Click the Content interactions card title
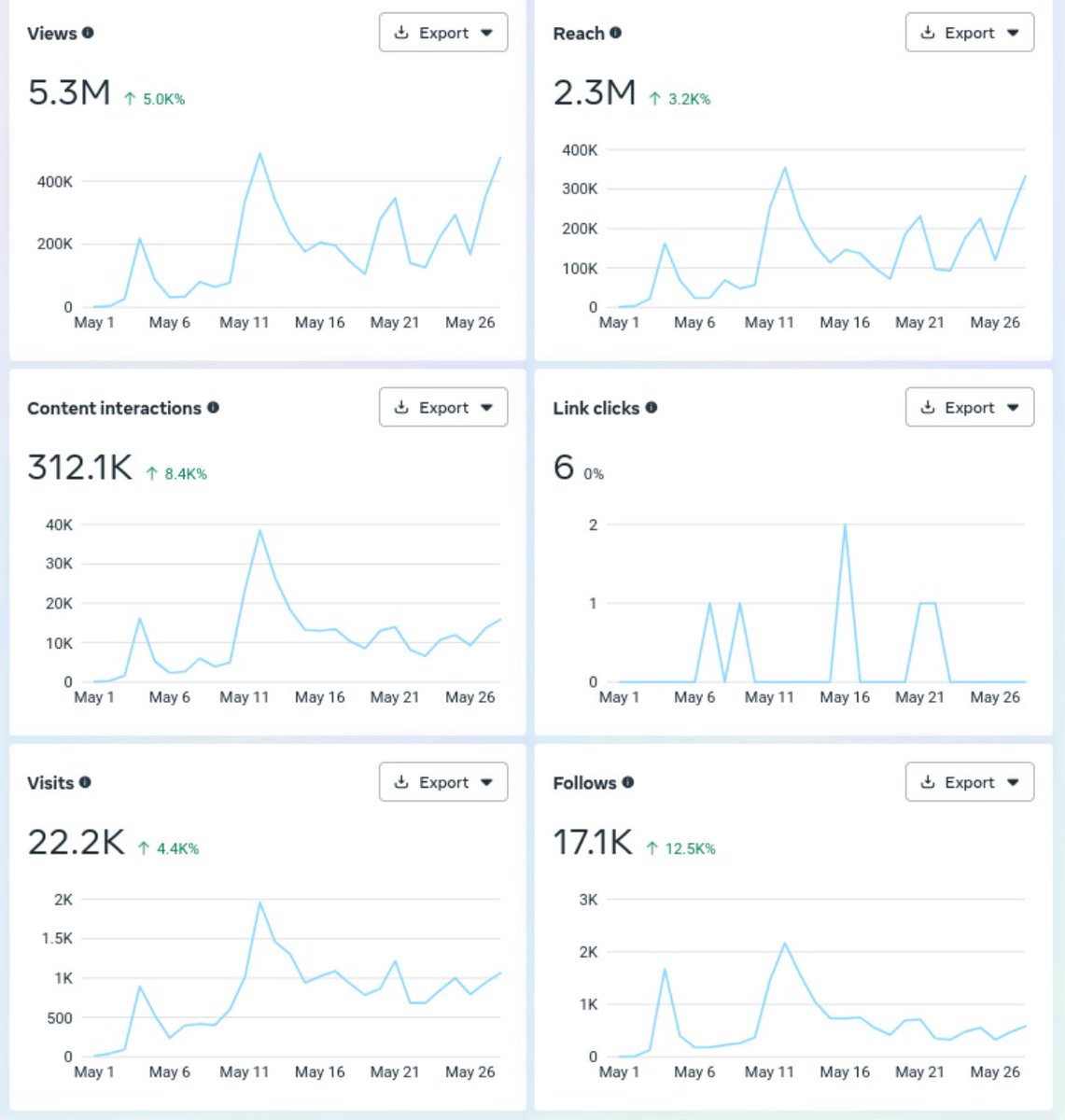The image size is (1065, 1120). pyautogui.click(x=114, y=408)
